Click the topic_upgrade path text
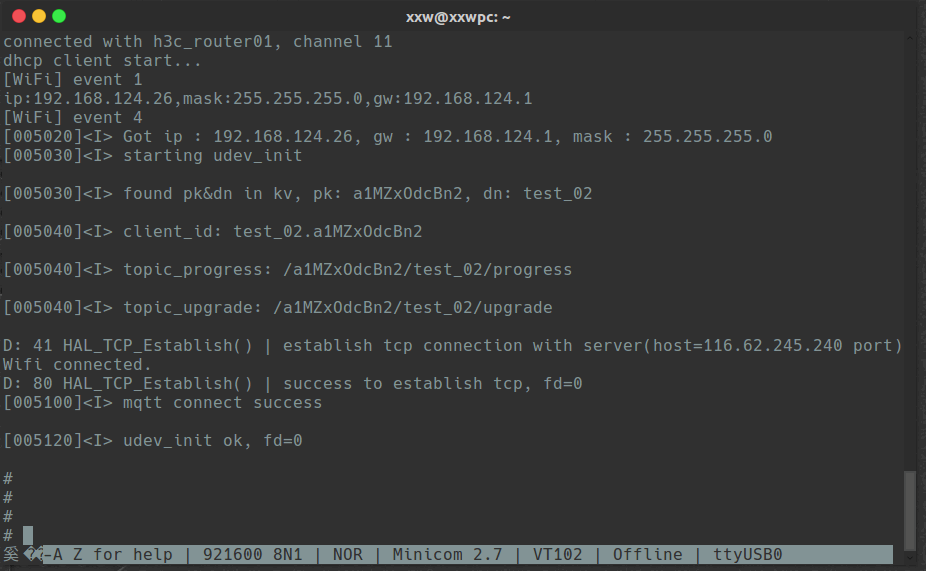 pos(412,308)
